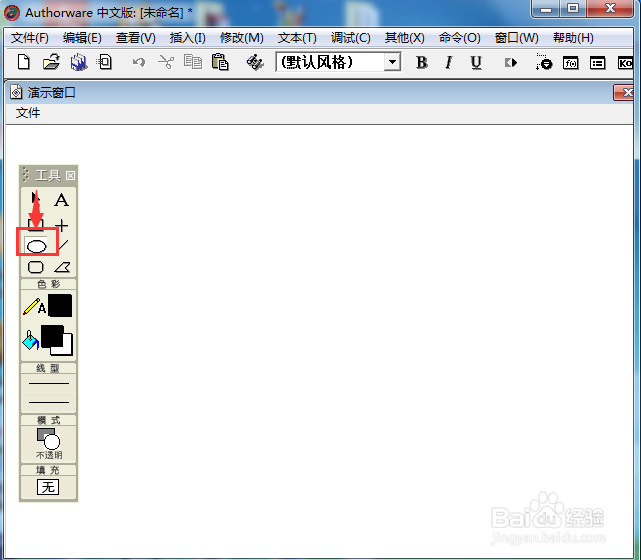Click the Cut scissors icon
Viewport: 641px width, 560px height.
point(166,63)
